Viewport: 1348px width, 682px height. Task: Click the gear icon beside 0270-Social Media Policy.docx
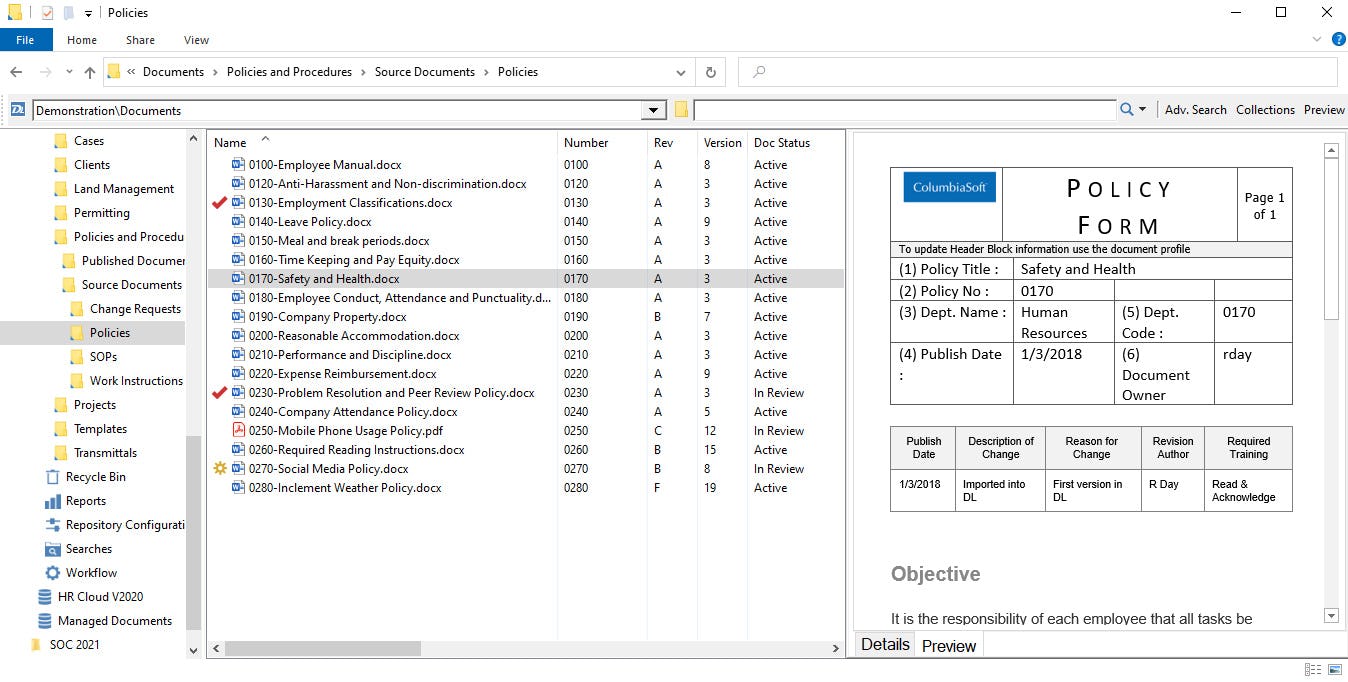pyautogui.click(x=219, y=468)
